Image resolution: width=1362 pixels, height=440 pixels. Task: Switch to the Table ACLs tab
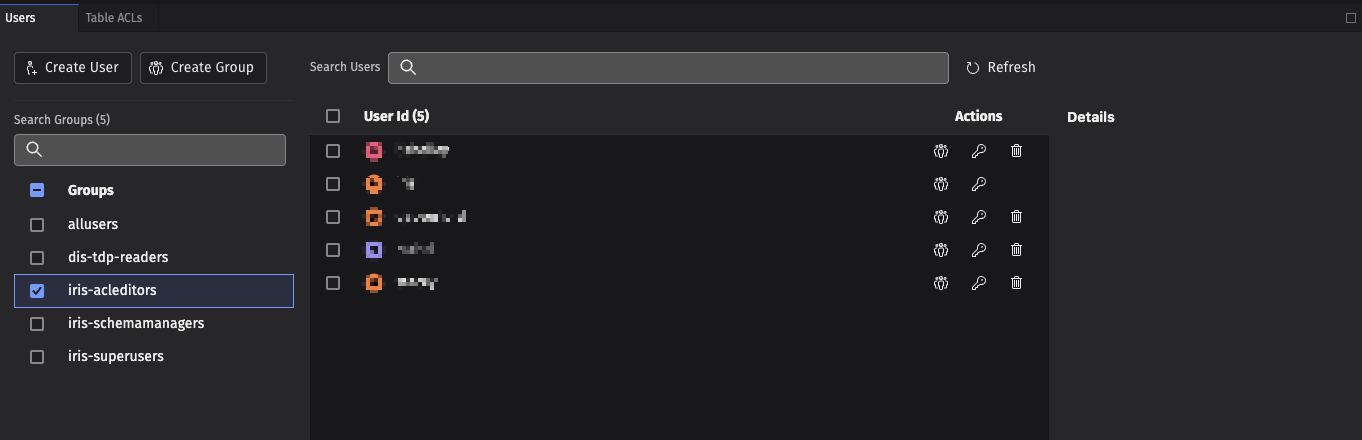(x=113, y=18)
